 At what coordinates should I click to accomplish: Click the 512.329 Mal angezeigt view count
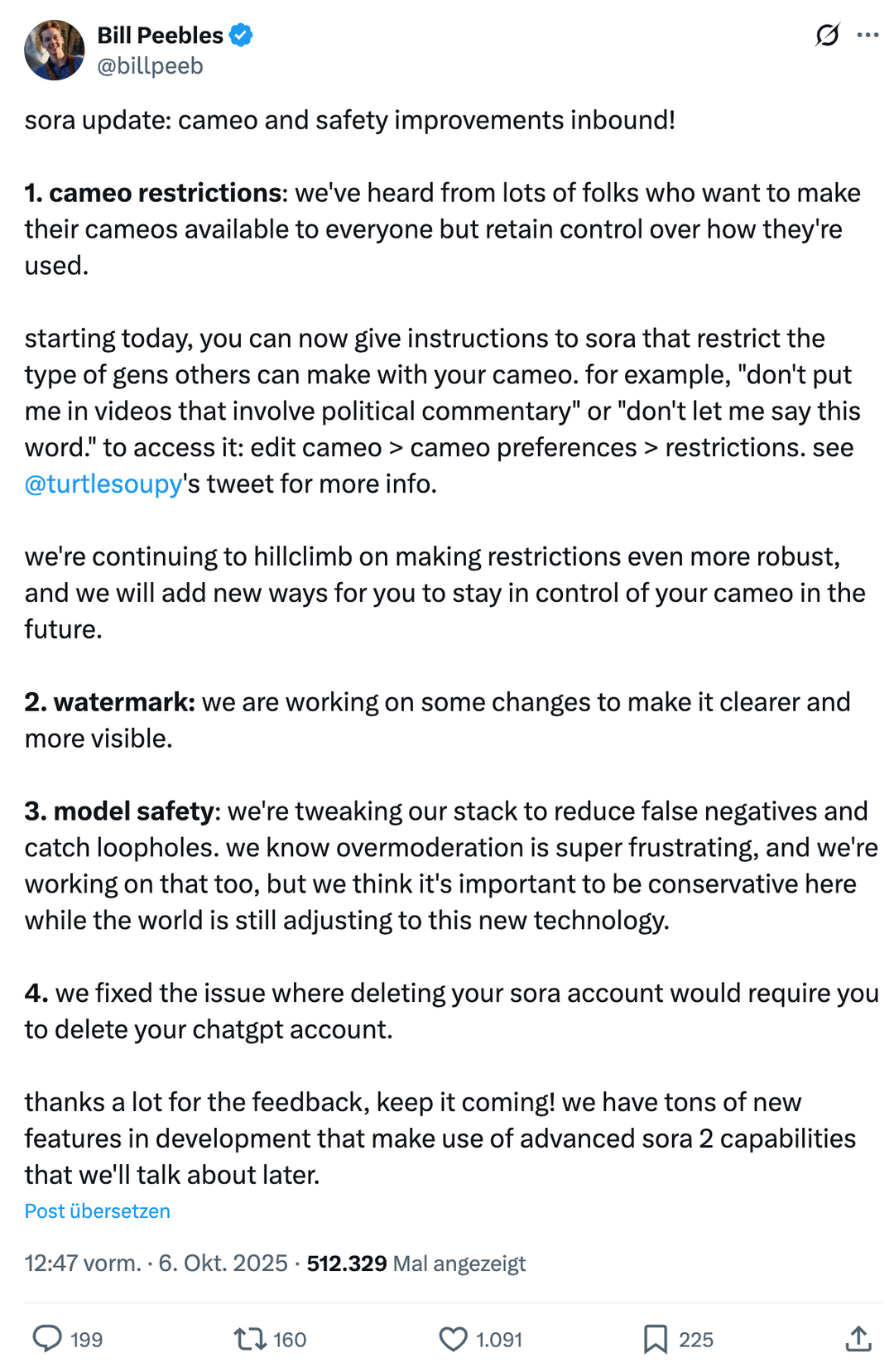[416, 1263]
